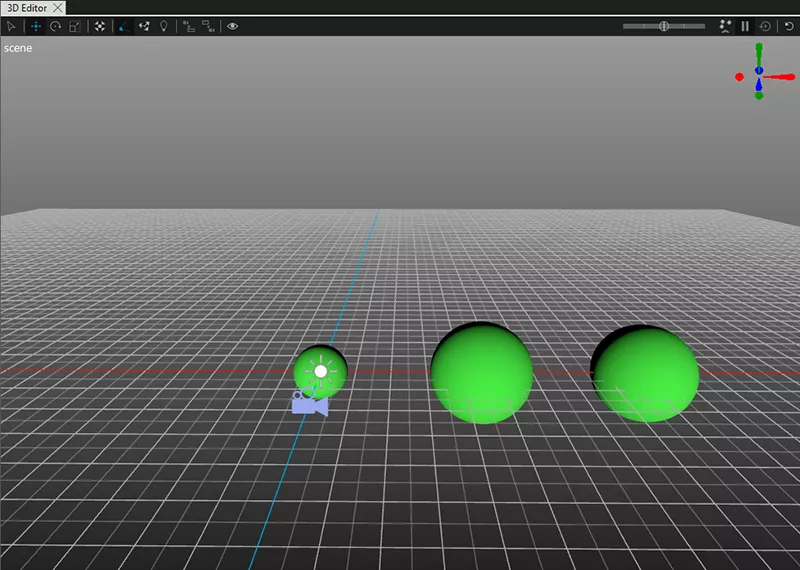Screen dimensions: 800x570
Task: Click the toolbar speed slider handle
Action: tap(664, 26)
